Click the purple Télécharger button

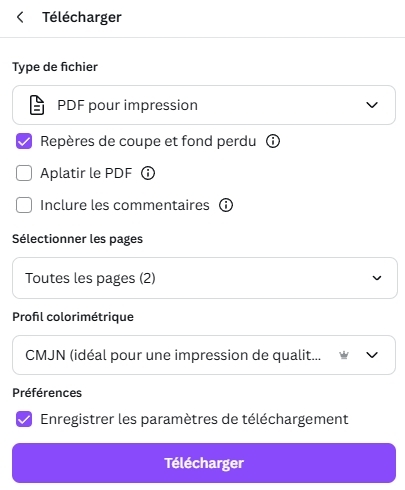pyautogui.click(x=204, y=463)
